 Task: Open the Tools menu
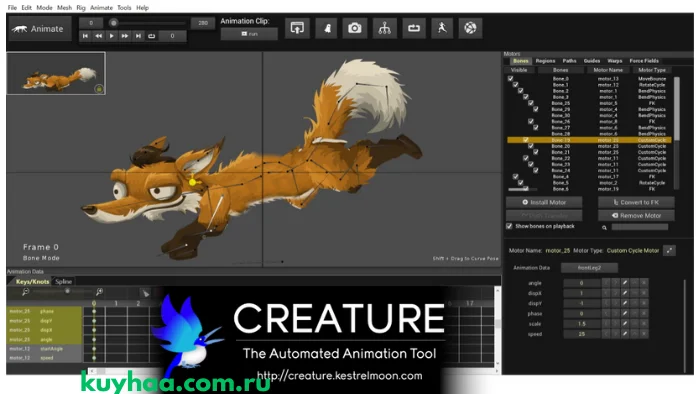click(x=124, y=8)
